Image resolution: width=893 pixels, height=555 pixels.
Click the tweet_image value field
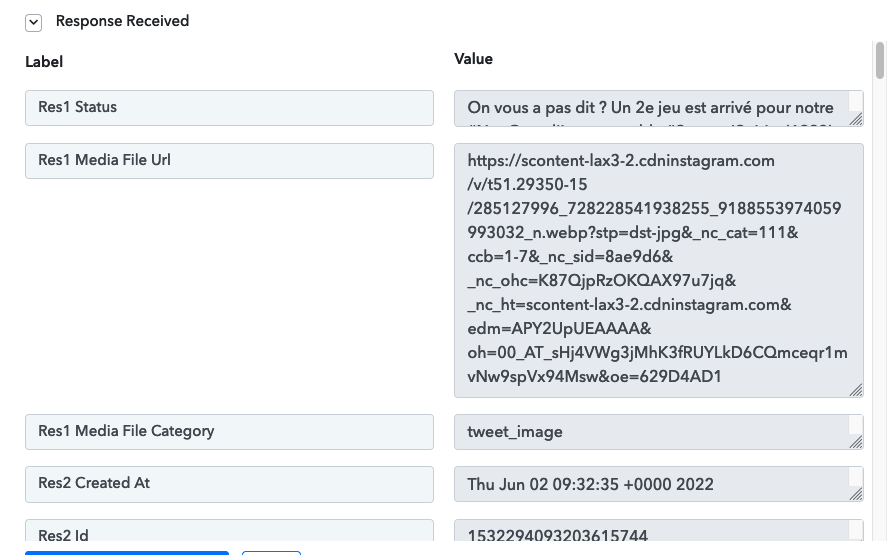659,432
